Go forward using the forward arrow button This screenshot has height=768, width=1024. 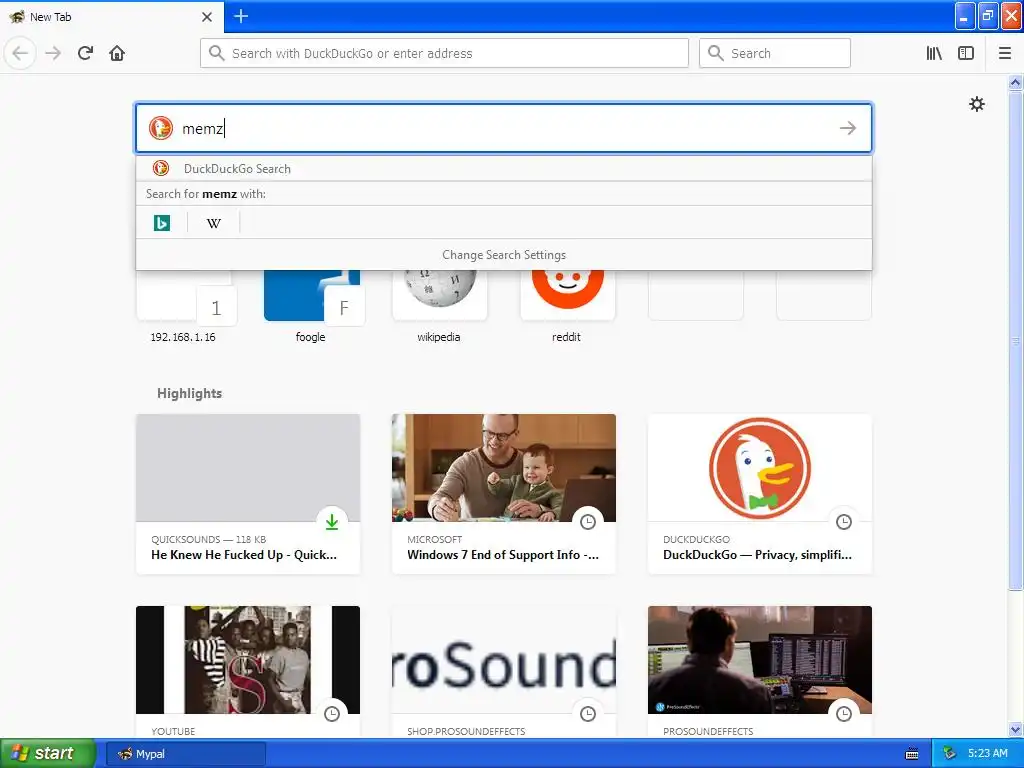pyautogui.click(x=53, y=53)
